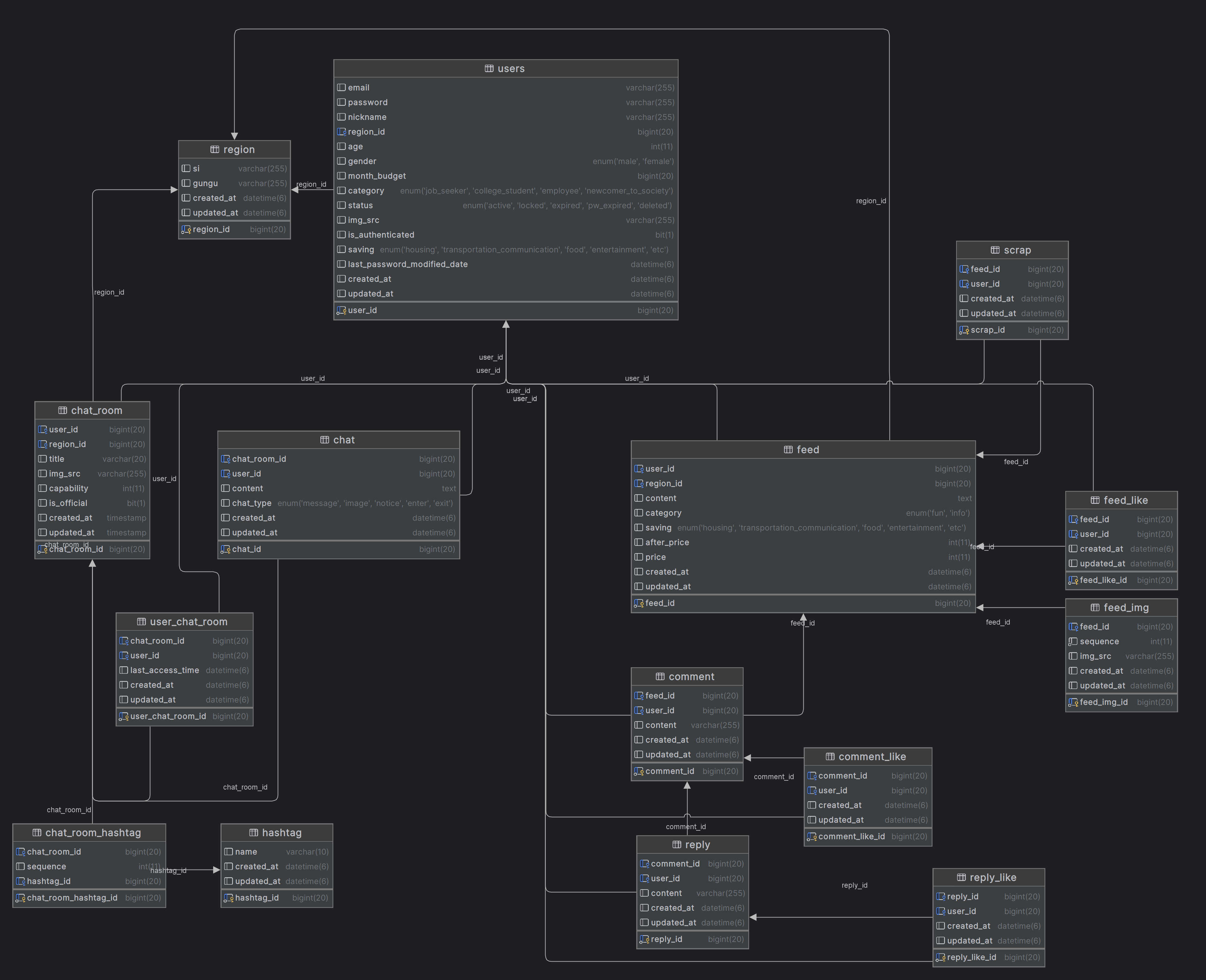This screenshot has height=980, width=1206.
Task: Select the feed table title
Action: tap(808, 450)
